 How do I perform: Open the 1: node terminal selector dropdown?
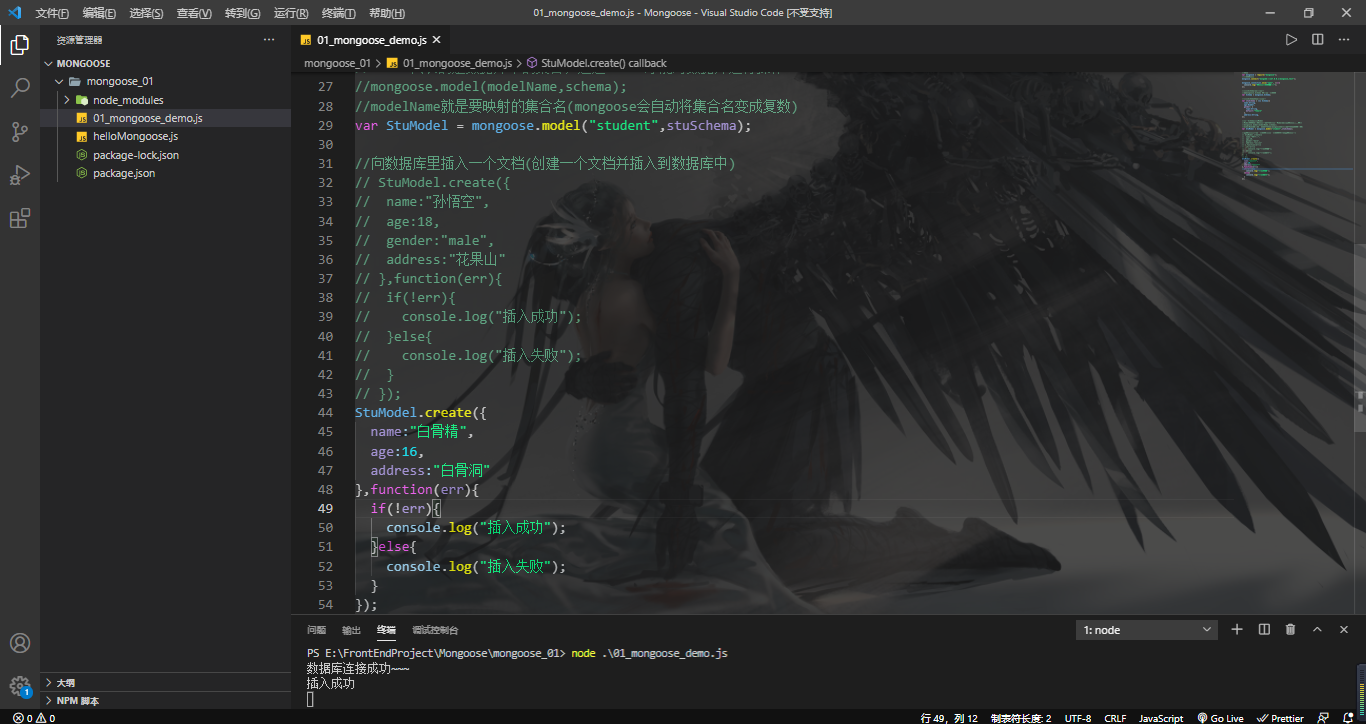[x=1147, y=630]
